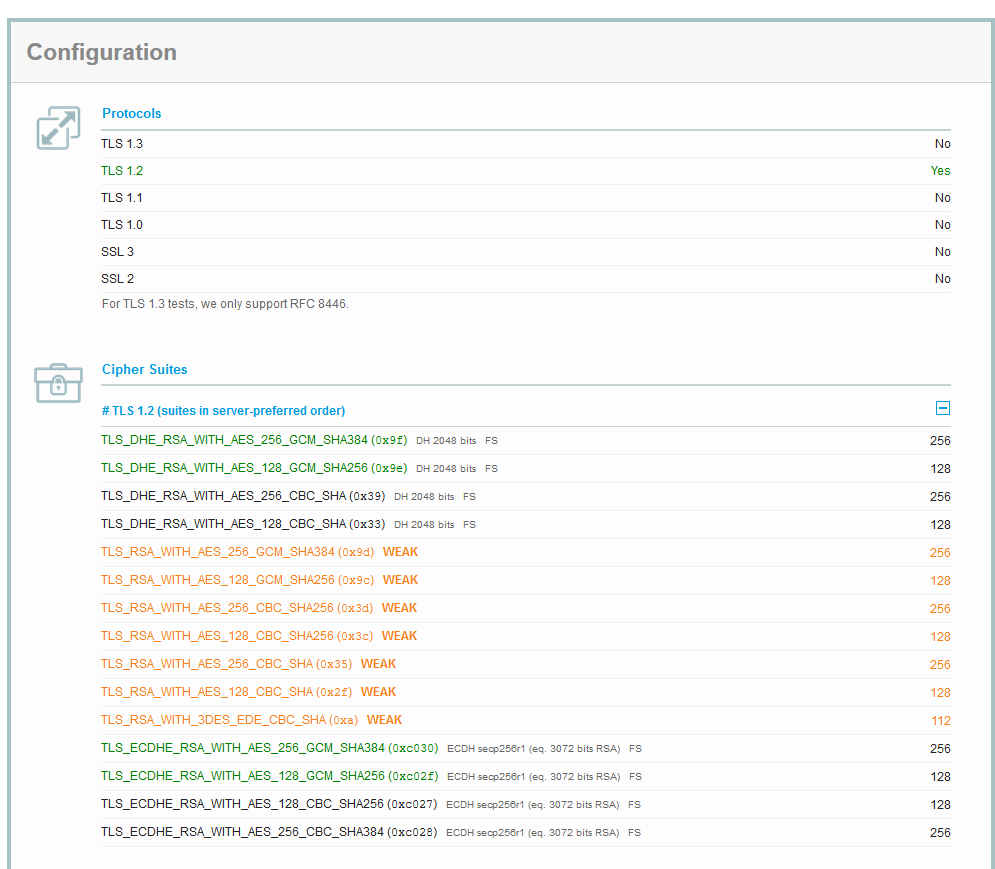Click the RFC 8446 note text
Viewport: 995px width, 869px height.
pyautogui.click(x=225, y=304)
